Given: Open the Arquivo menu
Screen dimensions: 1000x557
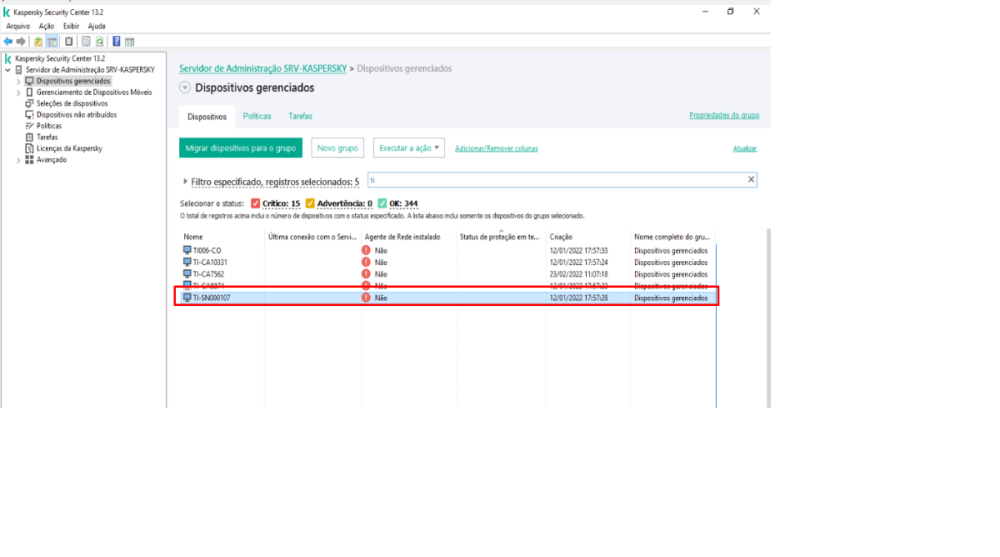Looking at the screenshot, I should [18, 26].
